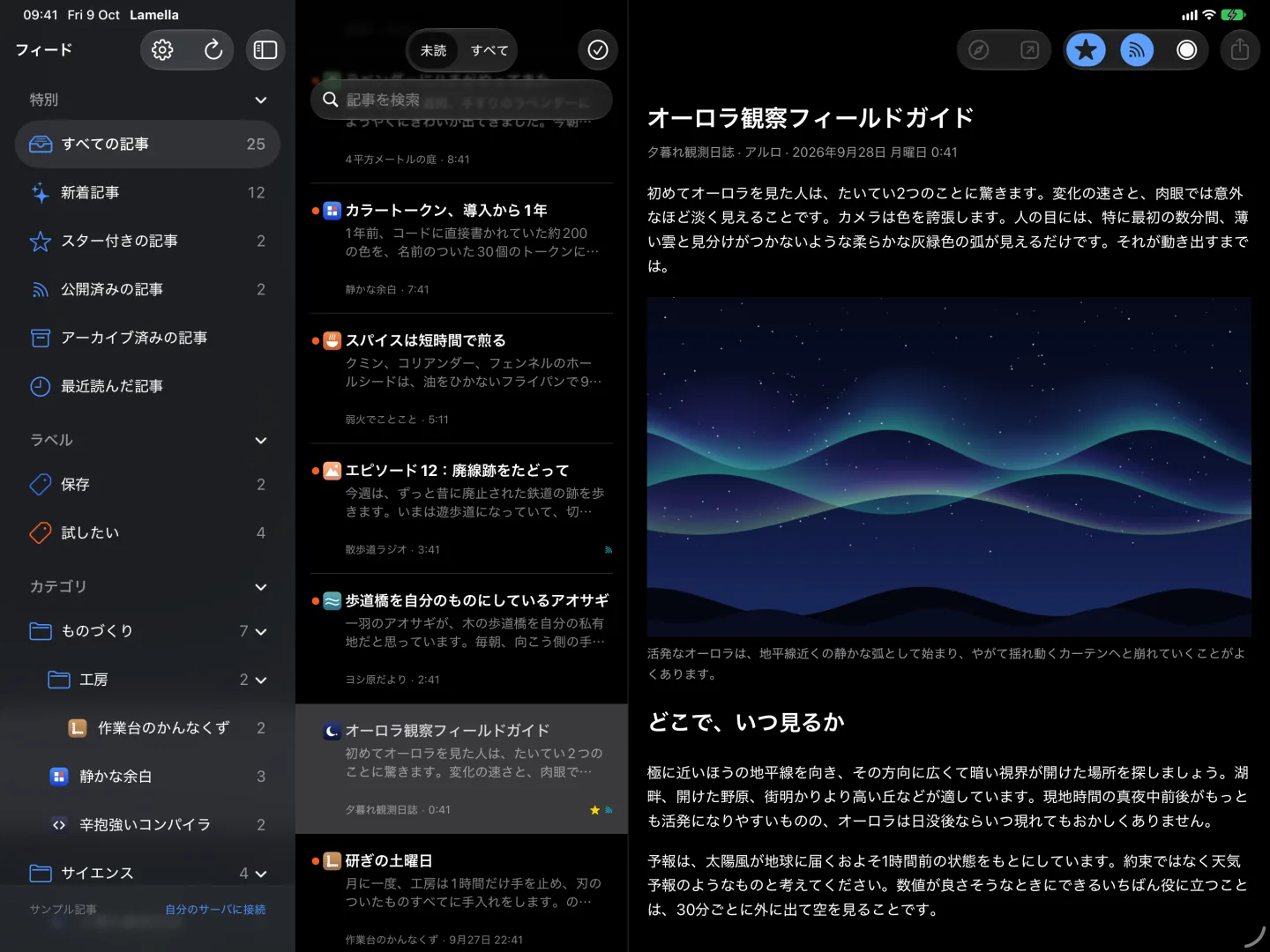Toggle the unread circle button
1270x952 pixels.
[x=1187, y=50]
